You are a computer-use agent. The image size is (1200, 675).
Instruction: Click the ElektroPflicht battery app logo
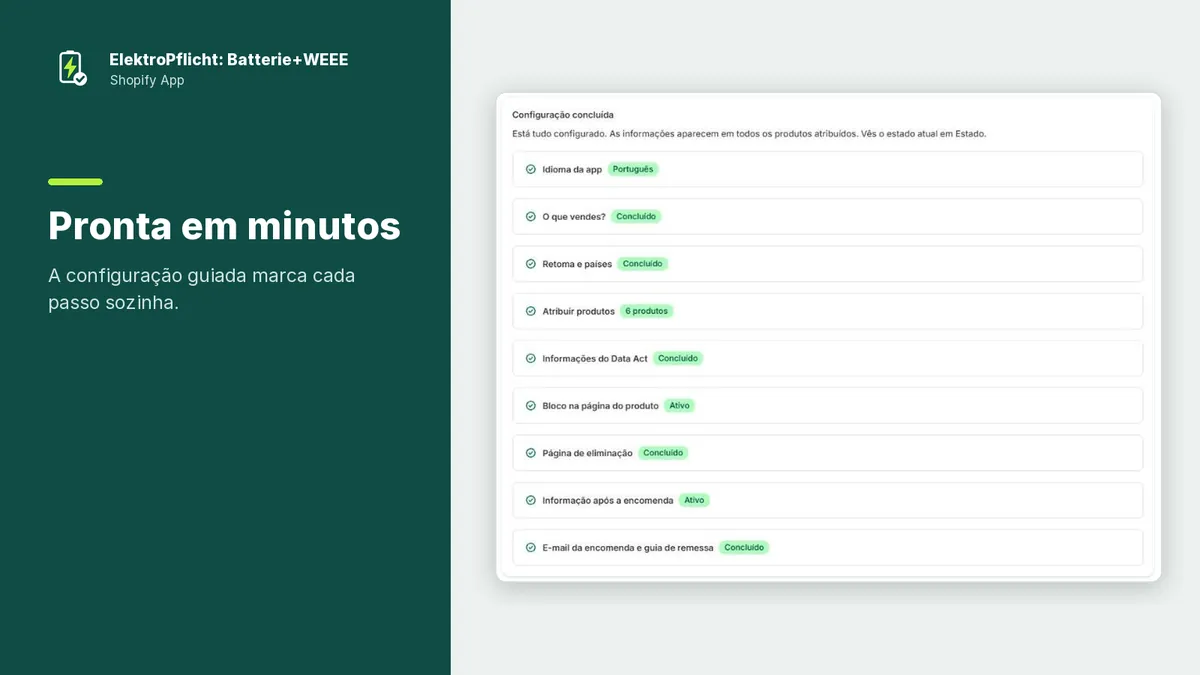pyautogui.click(x=72, y=68)
